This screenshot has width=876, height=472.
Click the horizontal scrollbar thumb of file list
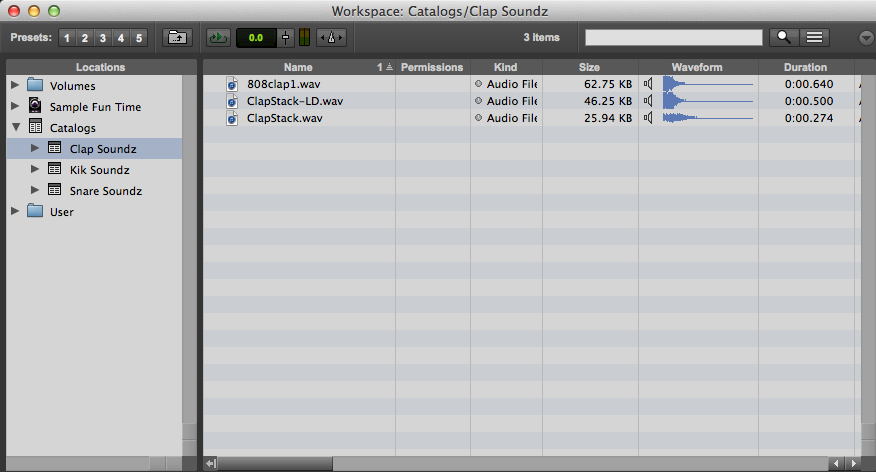(x=275, y=464)
